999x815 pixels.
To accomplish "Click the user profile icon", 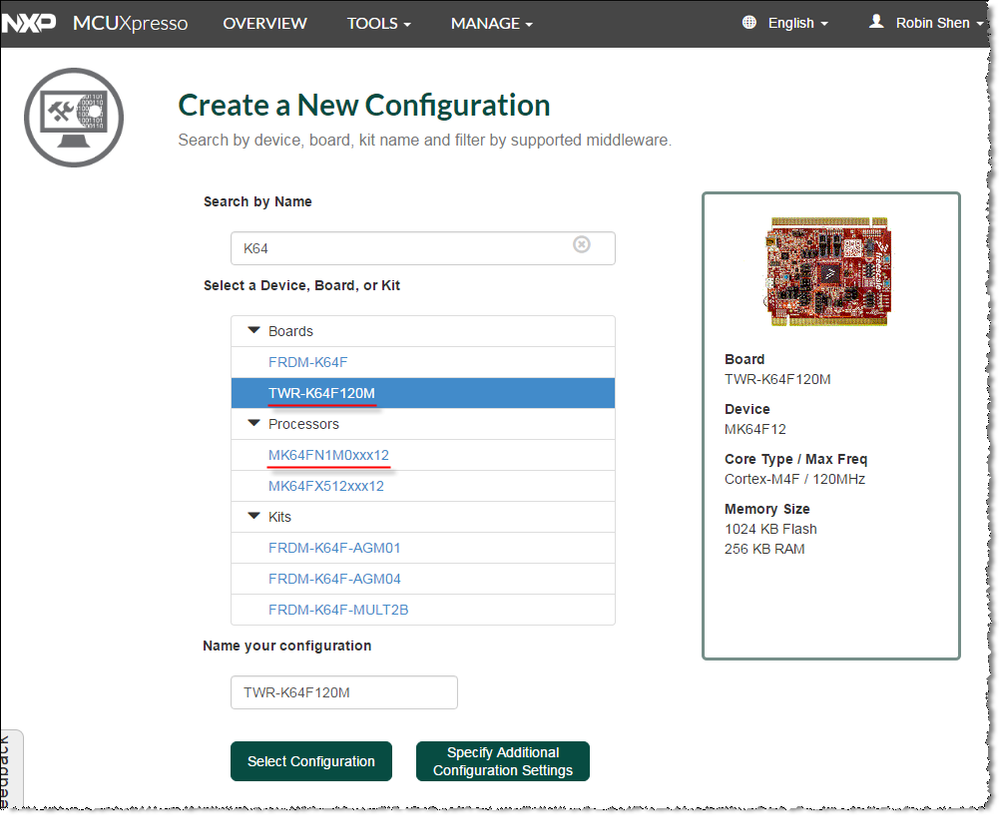I will click(877, 22).
